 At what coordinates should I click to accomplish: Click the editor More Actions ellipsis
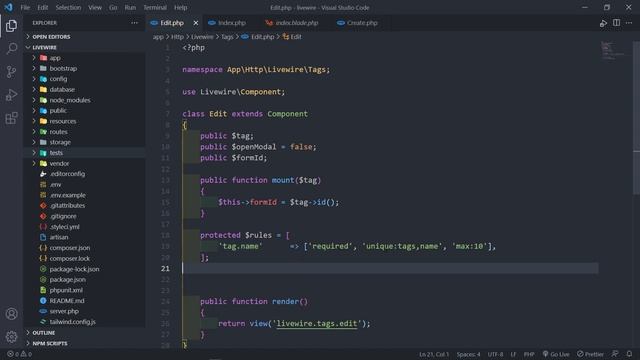(x=629, y=23)
